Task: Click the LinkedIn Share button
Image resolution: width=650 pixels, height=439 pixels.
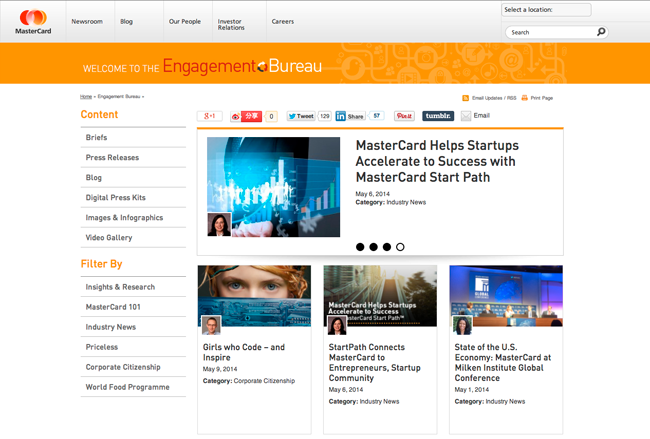Action: tap(350, 116)
